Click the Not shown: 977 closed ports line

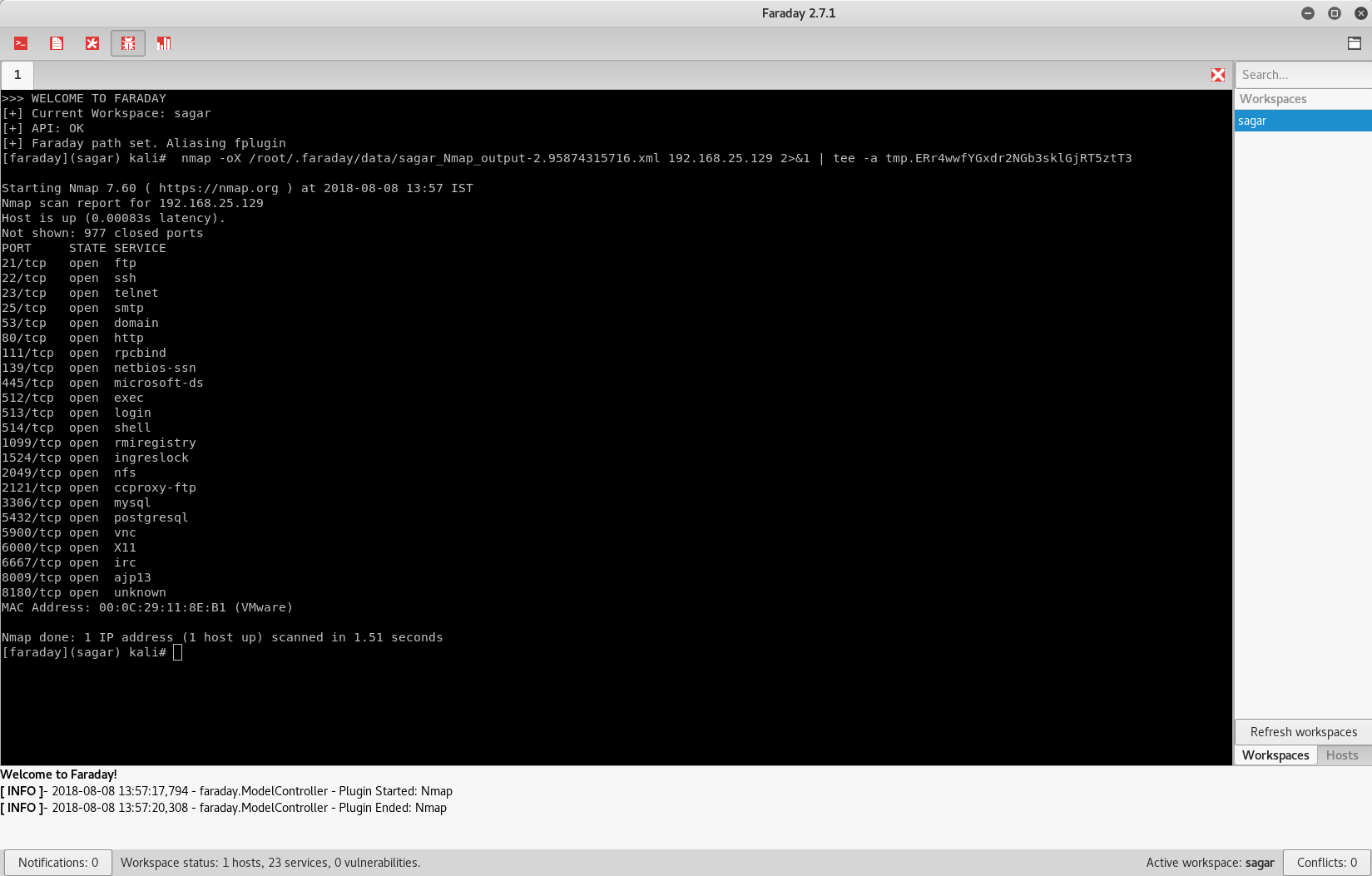(x=102, y=233)
